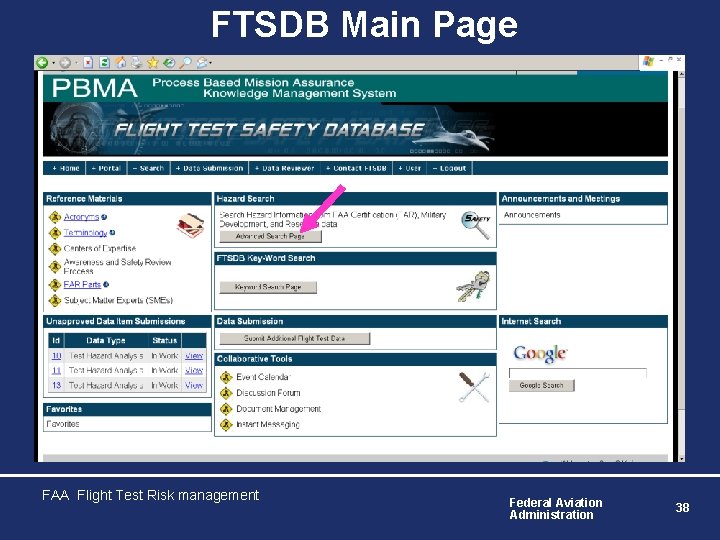Click the info icon after Acronyms
This screenshot has height=540, width=720.
click(104, 217)
